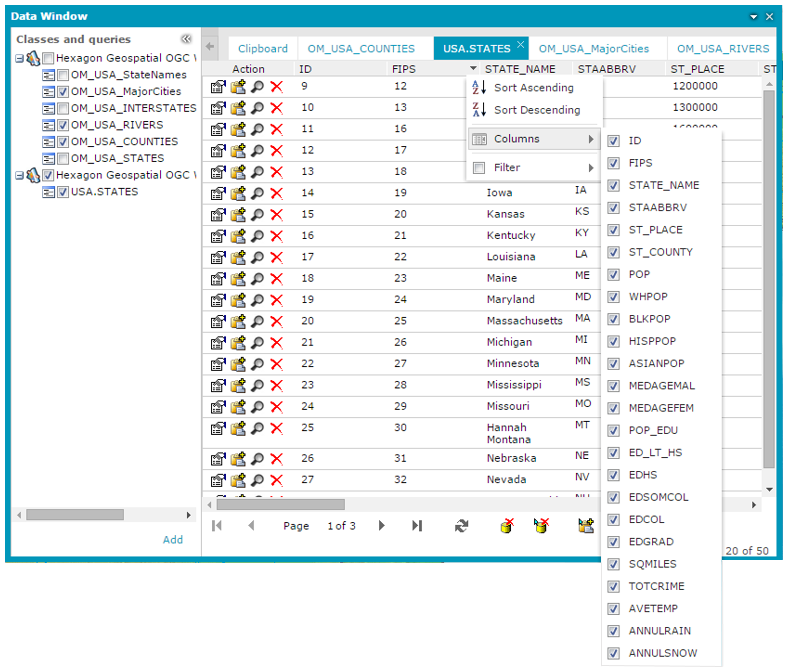This screenshot has height=671, width=787.
Task: Open the Data Window title bar dropdown arrow
Action: coord(753,17)
